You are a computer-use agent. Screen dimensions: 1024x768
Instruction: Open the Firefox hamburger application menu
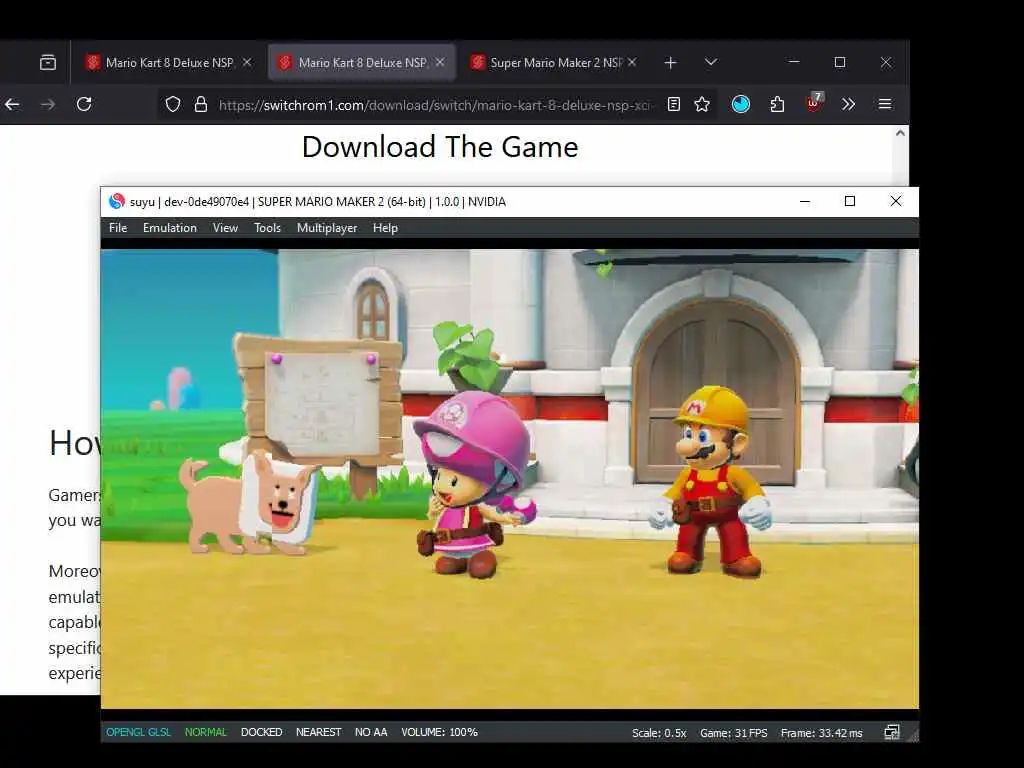click(885, 104)
